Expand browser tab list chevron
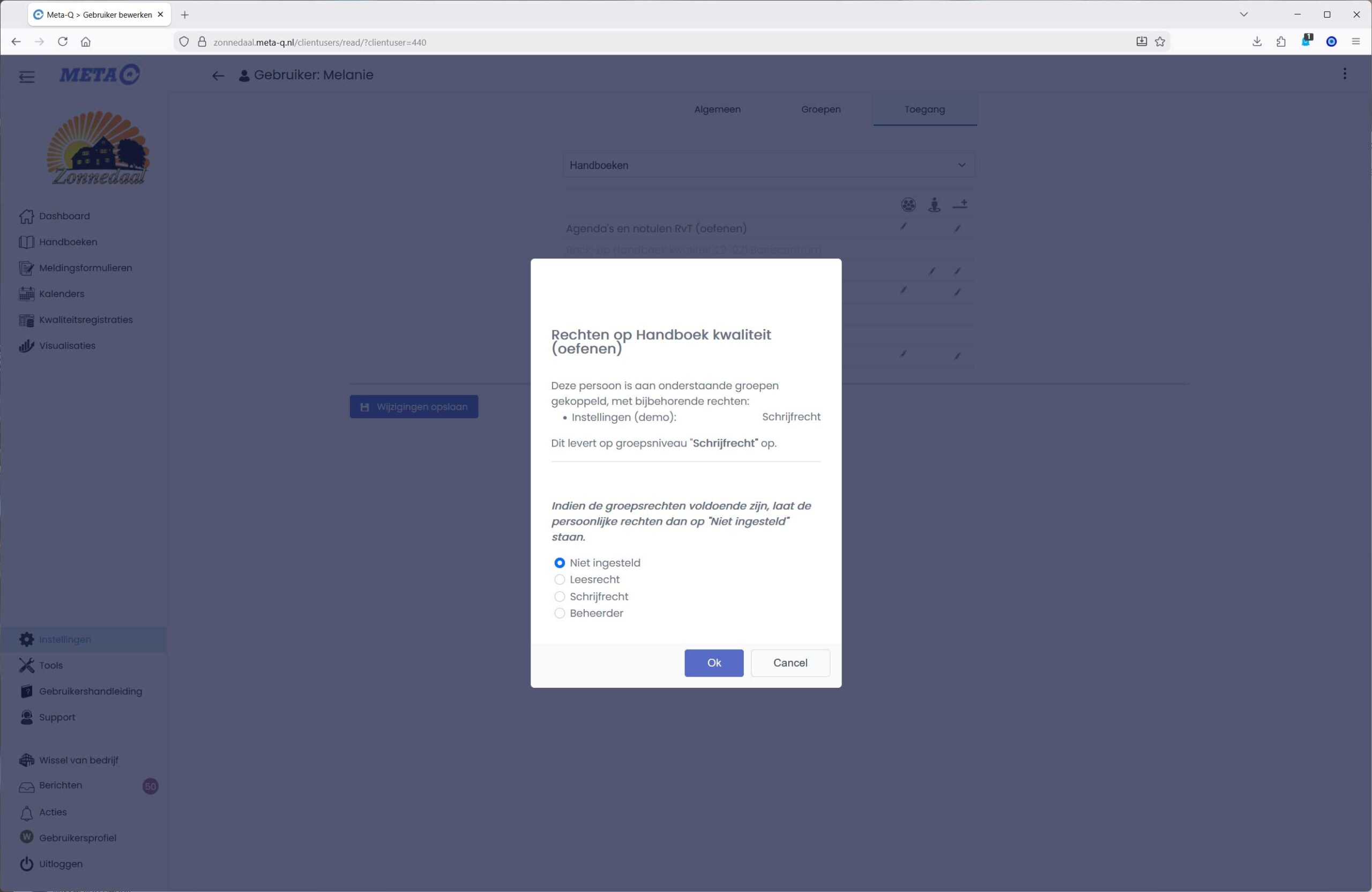The width and height of the screenshot is (1372, 892). tap(1243, 14)
